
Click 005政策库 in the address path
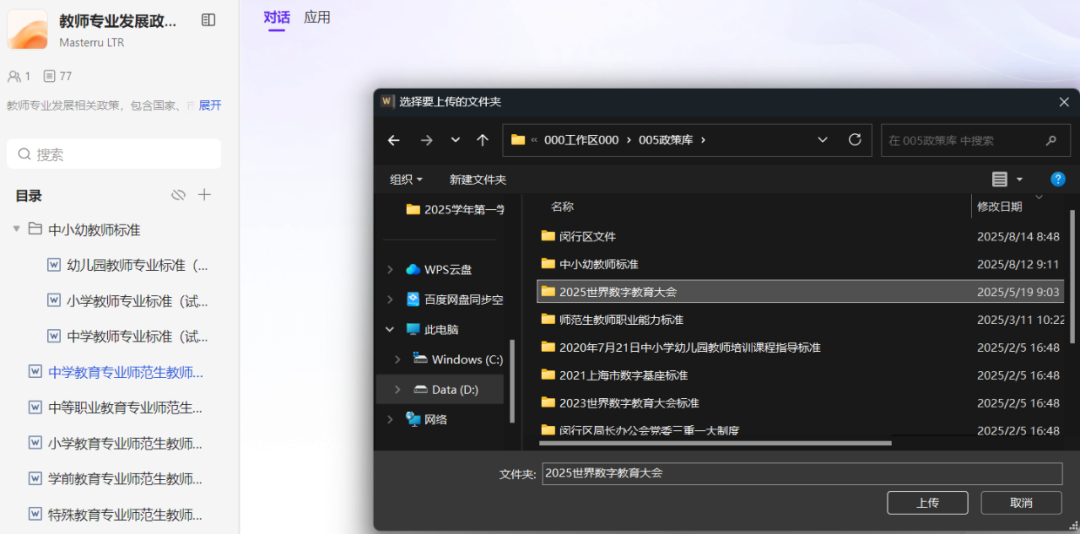[665, 140]
